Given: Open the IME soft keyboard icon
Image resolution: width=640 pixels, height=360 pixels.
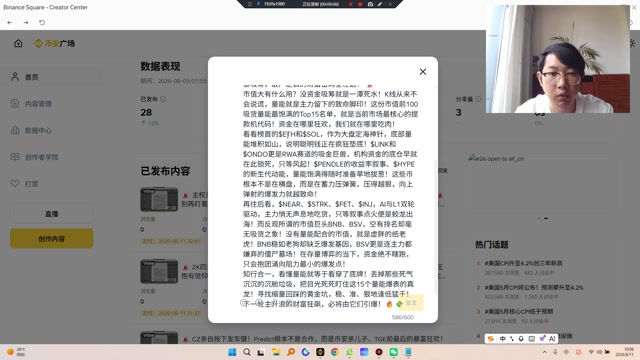Looking at the screenshot, I should pos(531,339).
